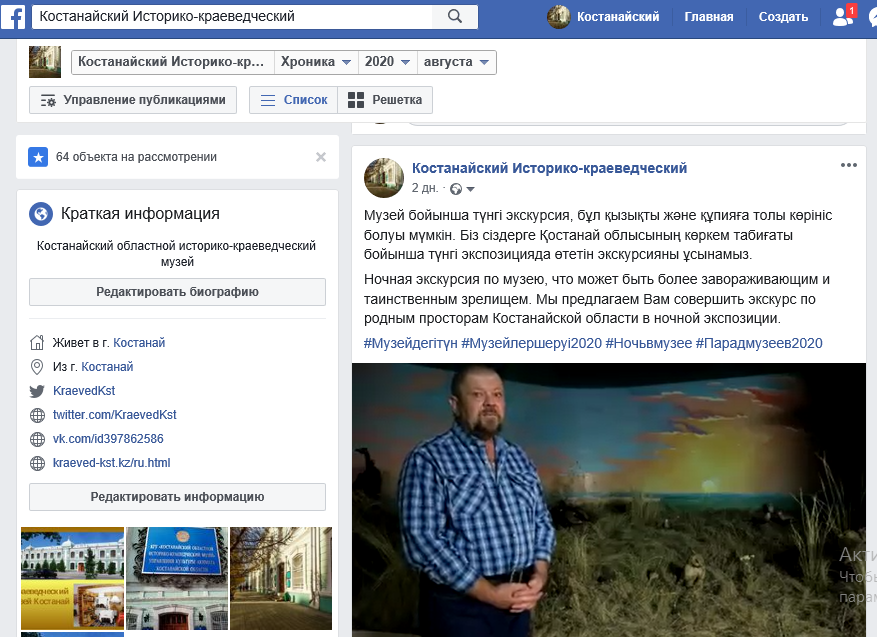Select the Костанайский Историко-кр... timeline button

pos(172,62)
